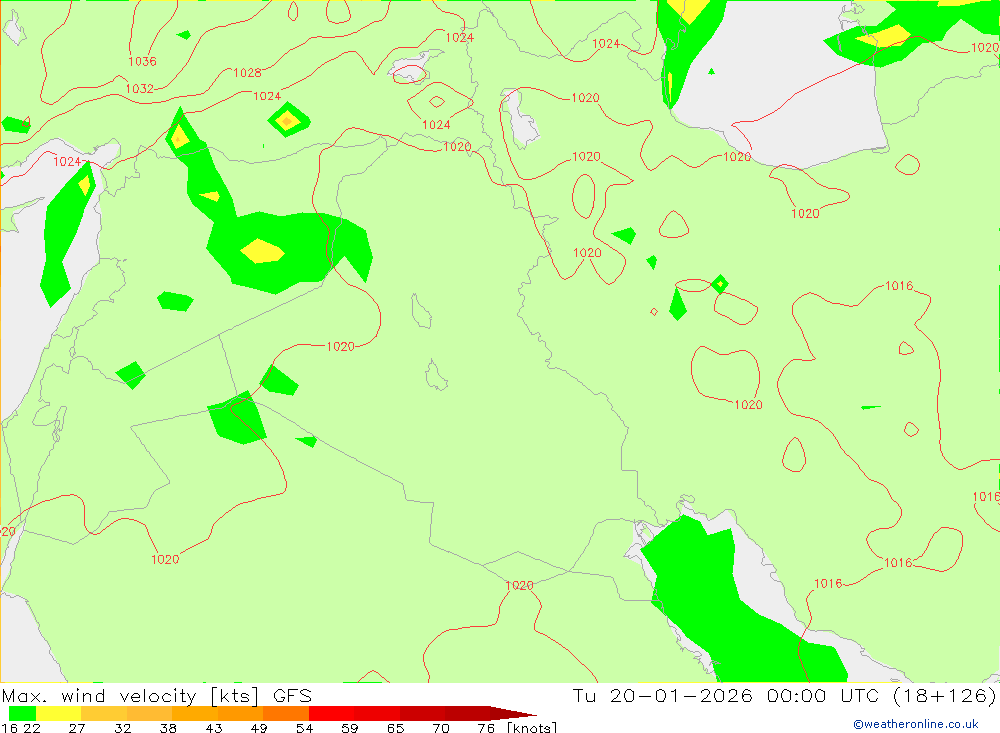Image resolution: width=1000 pixels, height=733 pixels.
Task: Click the legend swatch between 43 and 49
Action: [x=240, y=713]
